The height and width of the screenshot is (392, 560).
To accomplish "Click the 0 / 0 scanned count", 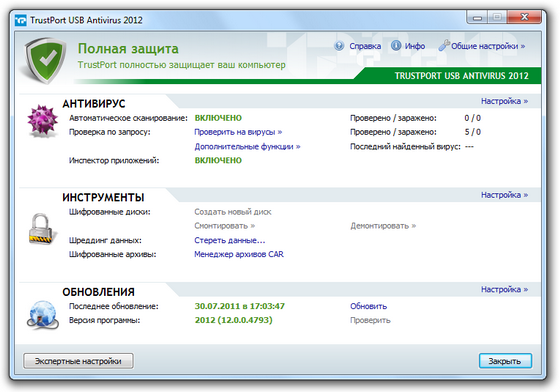I will [x=472, y=118].
